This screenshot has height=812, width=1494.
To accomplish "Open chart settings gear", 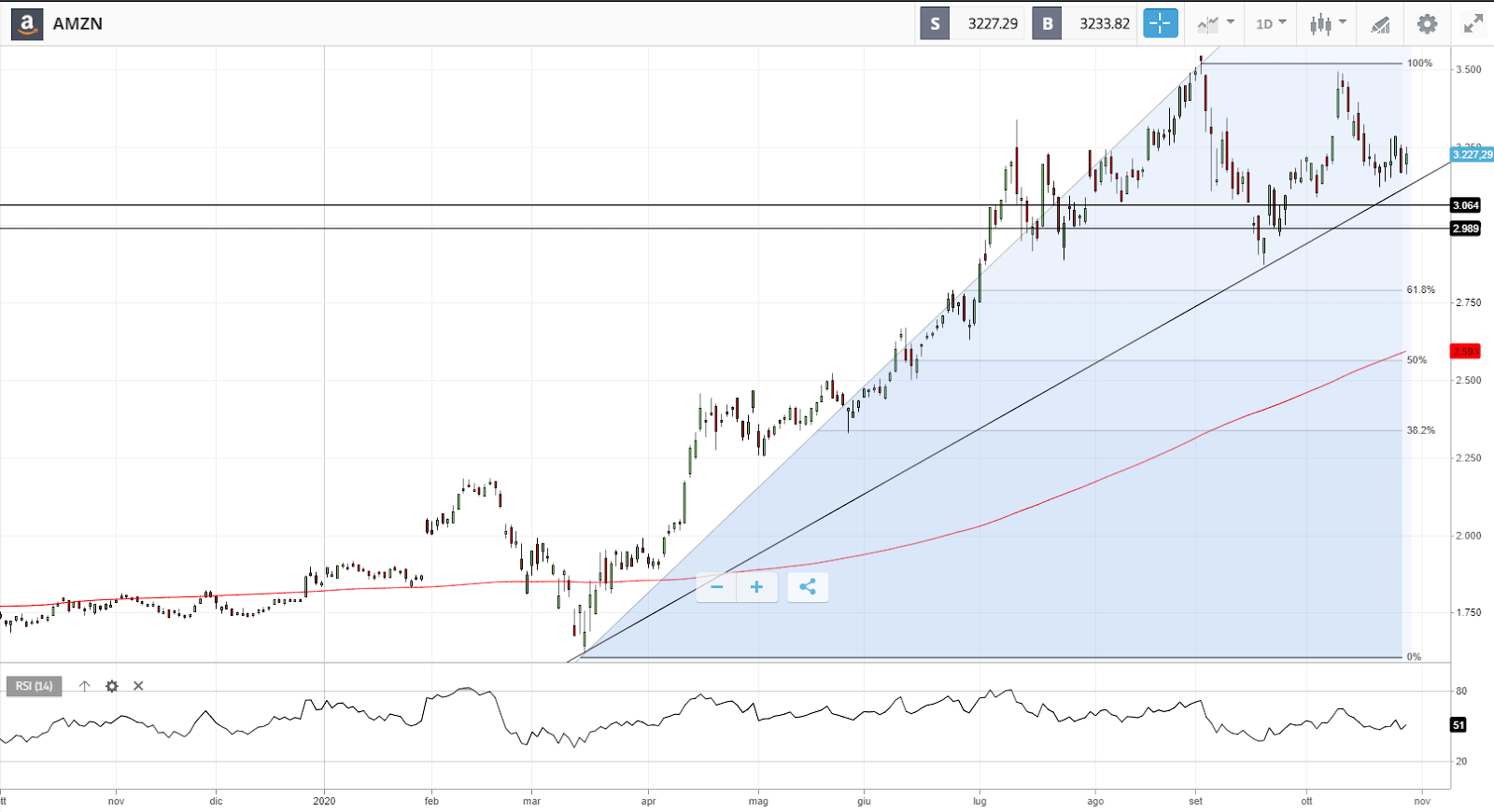I will click(x=1427, y=23).
